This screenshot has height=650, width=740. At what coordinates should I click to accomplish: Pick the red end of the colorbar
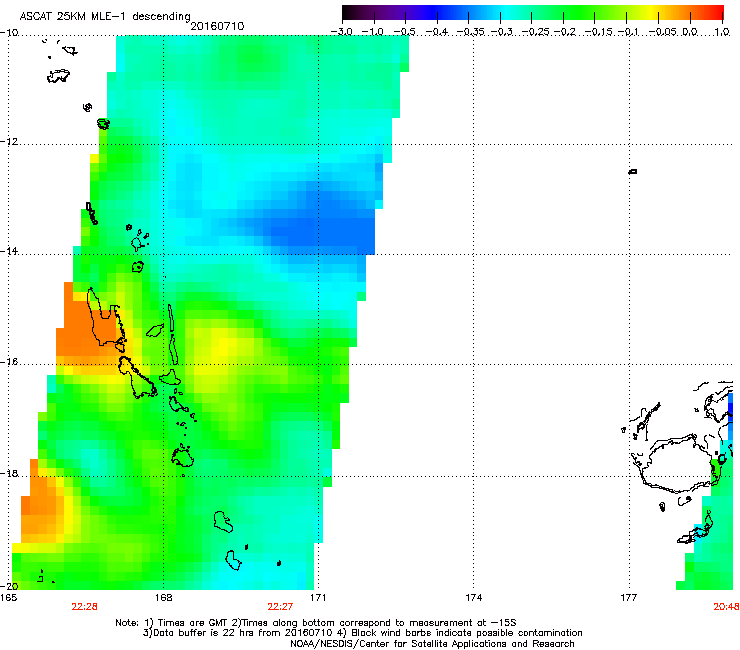(716, 13)
